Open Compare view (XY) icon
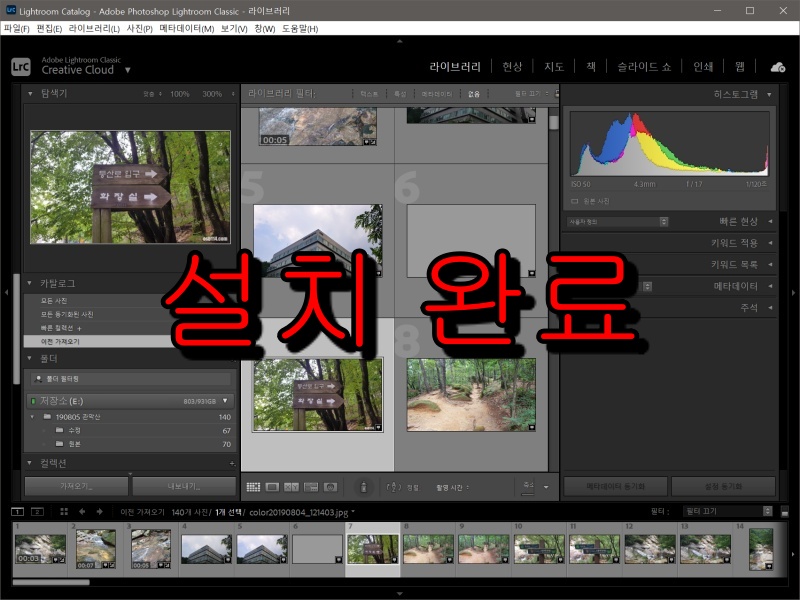This screenshot has width=800, height=600. tap(291, 487)
